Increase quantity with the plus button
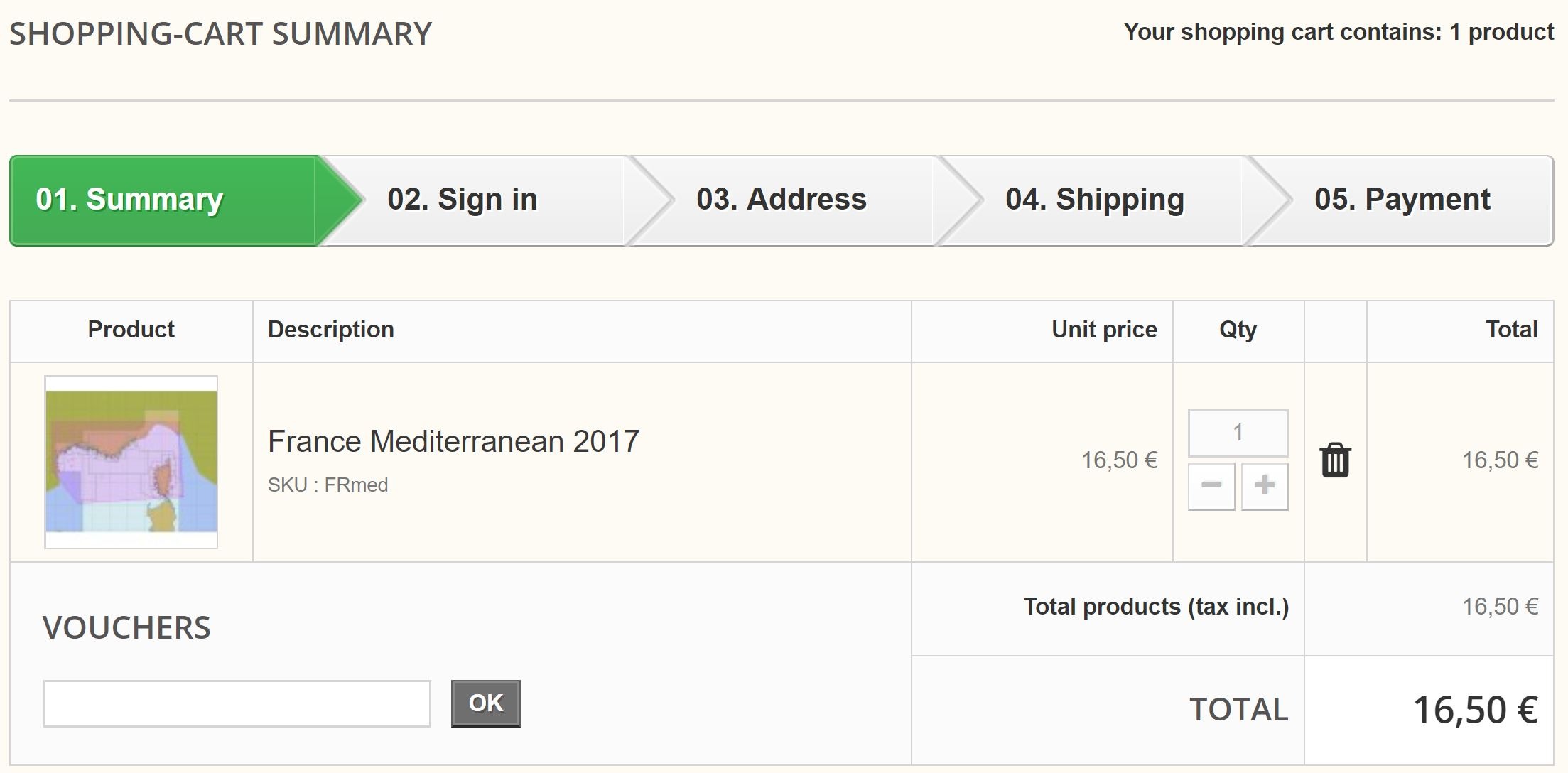 point(1265,486)
